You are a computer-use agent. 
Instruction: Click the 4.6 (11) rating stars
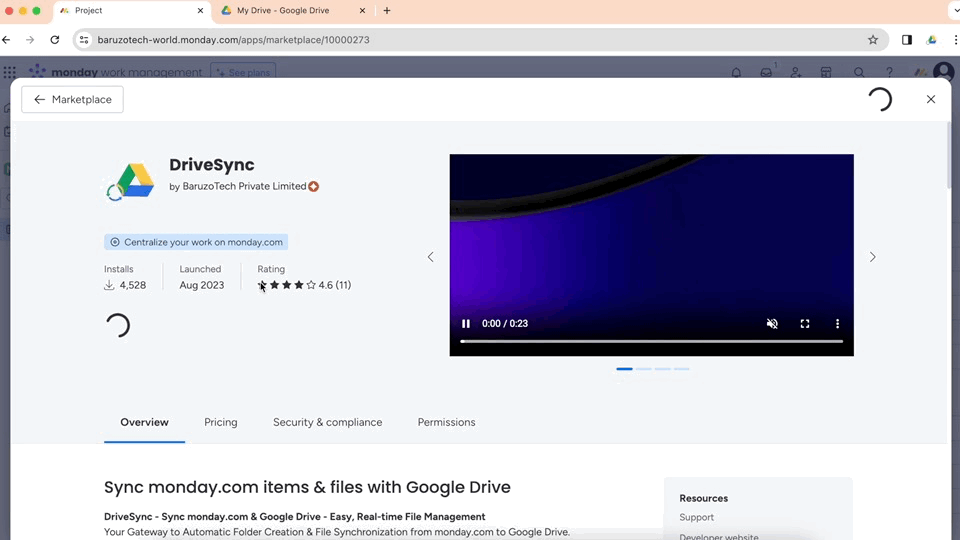click(x=304, y=285)
